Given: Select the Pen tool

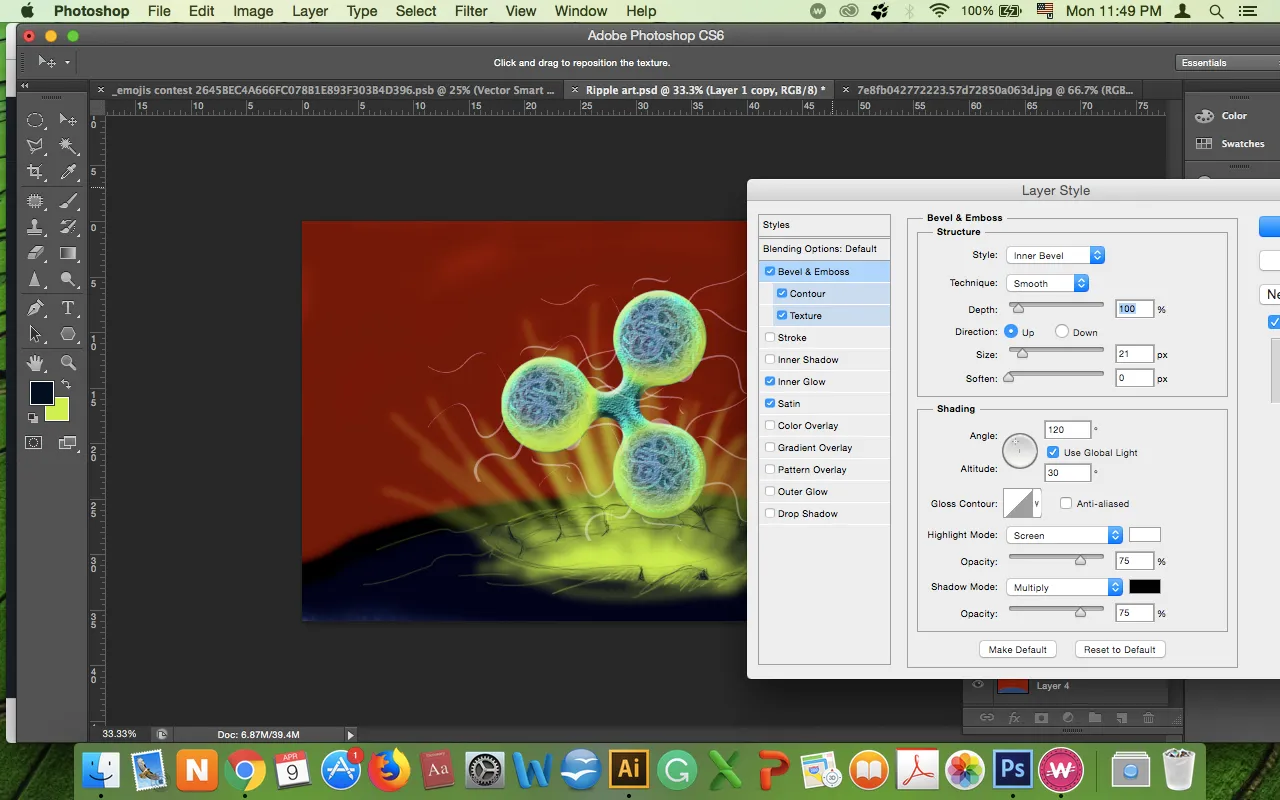Looking at the screenshot, I should click(x=35, y=308).
